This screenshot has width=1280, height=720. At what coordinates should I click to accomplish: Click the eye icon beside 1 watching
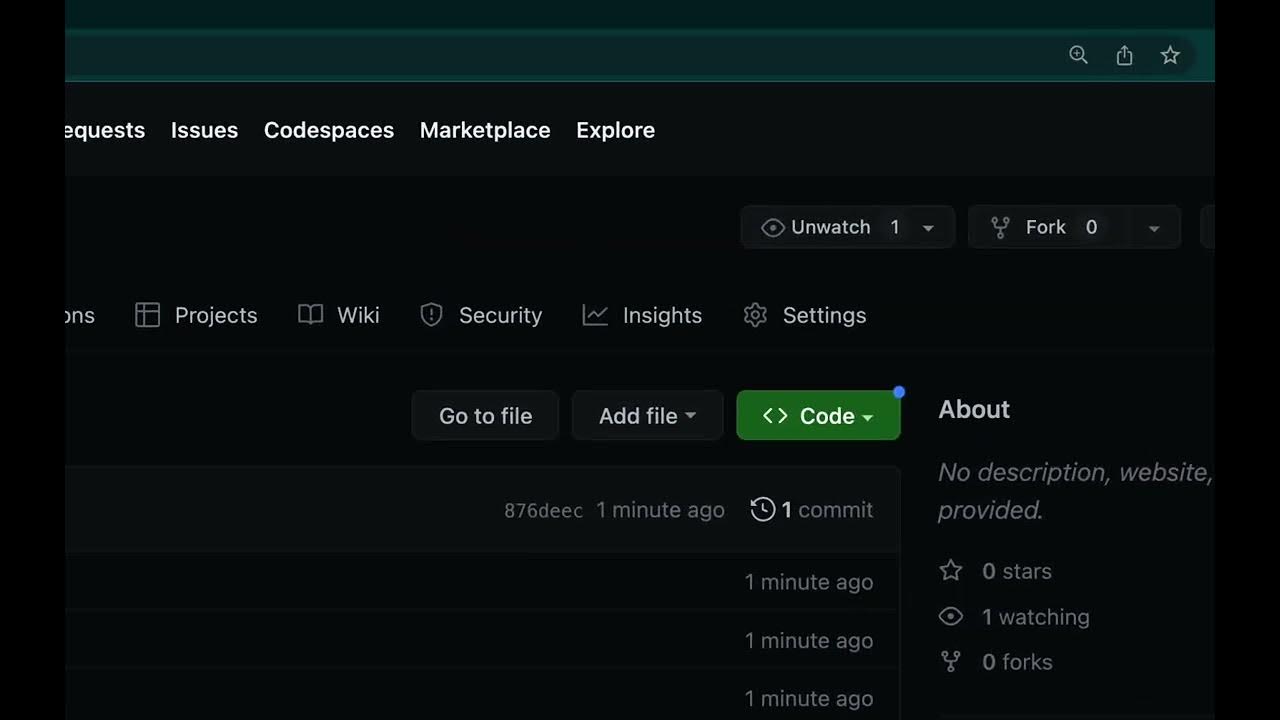950,617
